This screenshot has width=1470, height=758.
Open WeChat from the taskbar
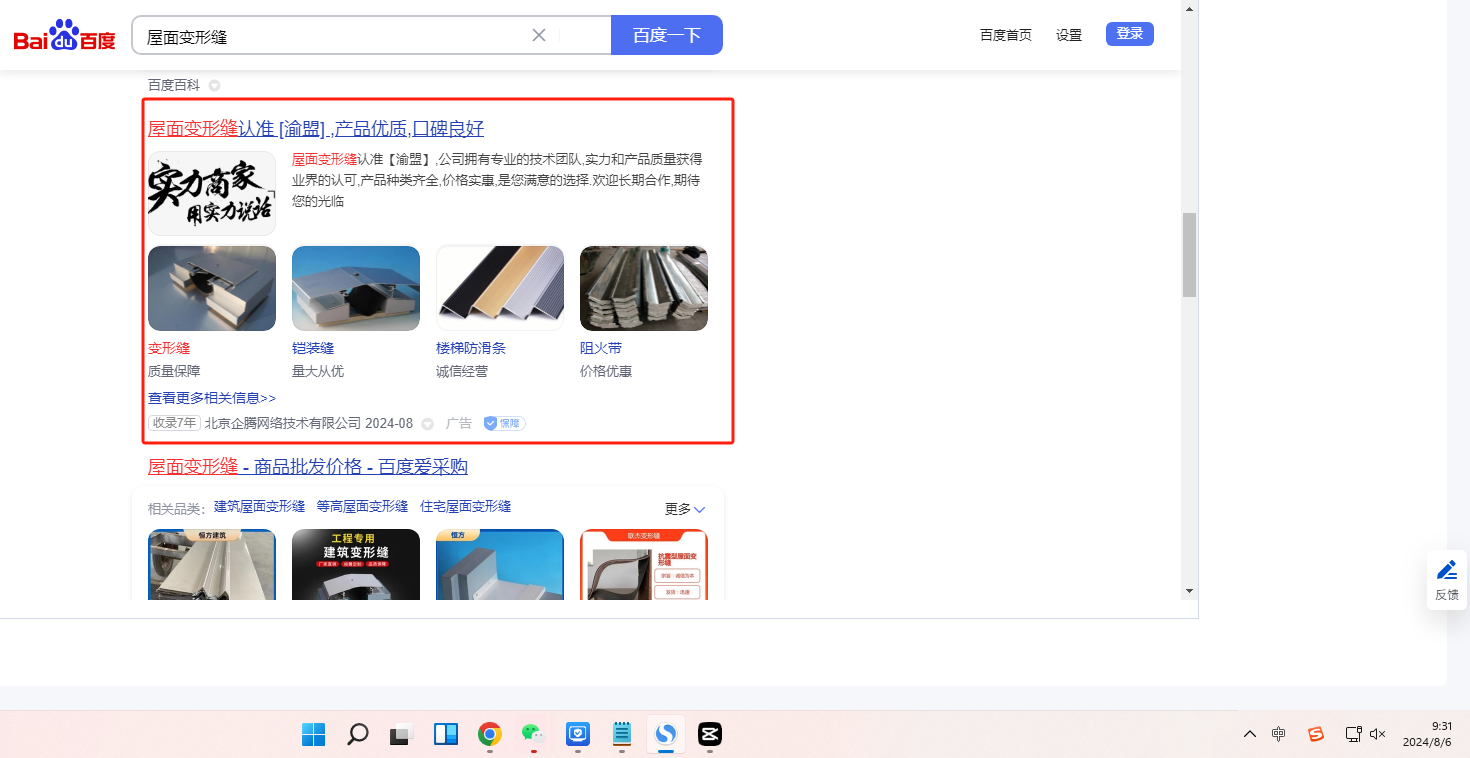533,735
